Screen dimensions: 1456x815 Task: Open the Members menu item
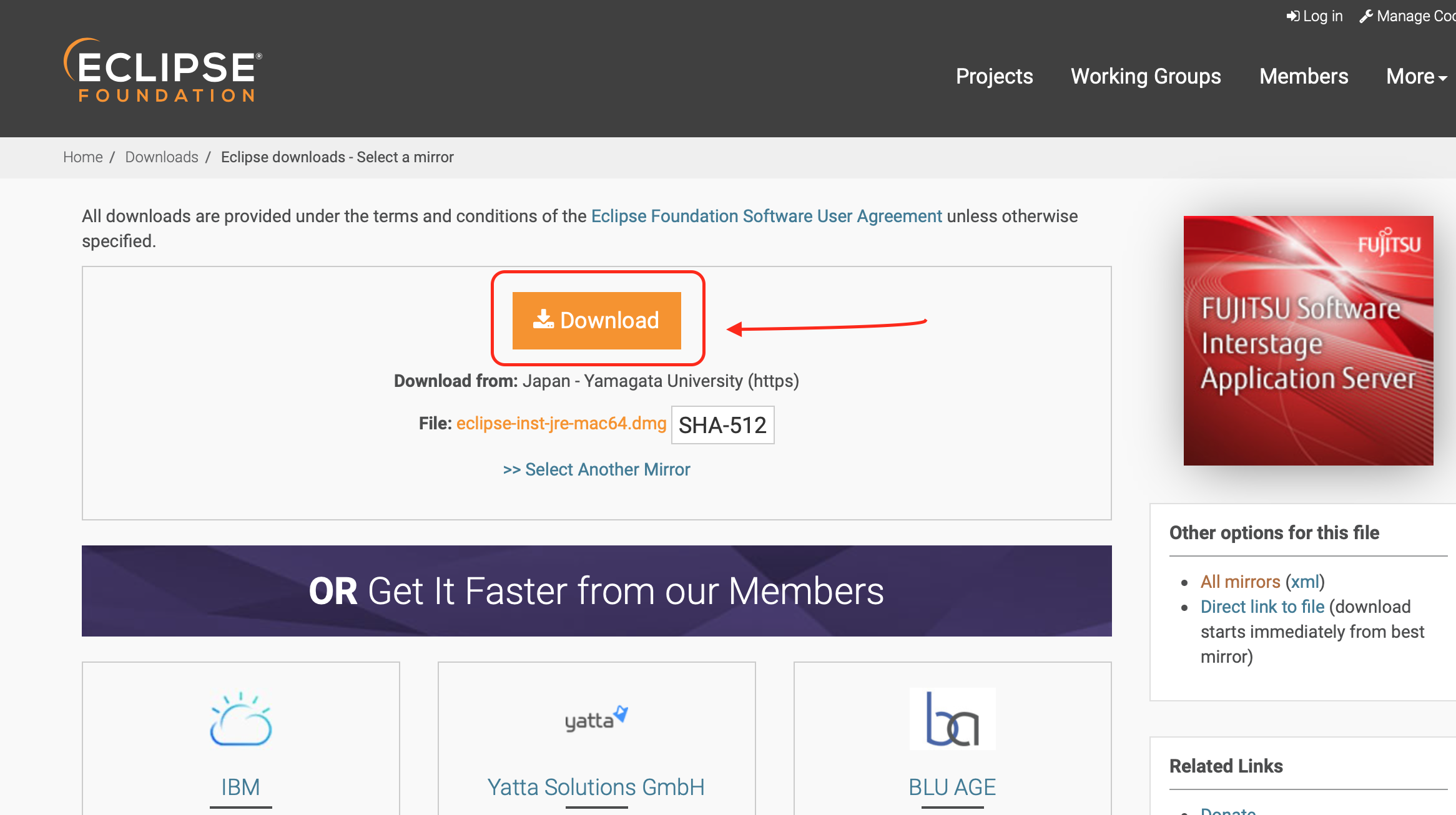(1304, 76)
